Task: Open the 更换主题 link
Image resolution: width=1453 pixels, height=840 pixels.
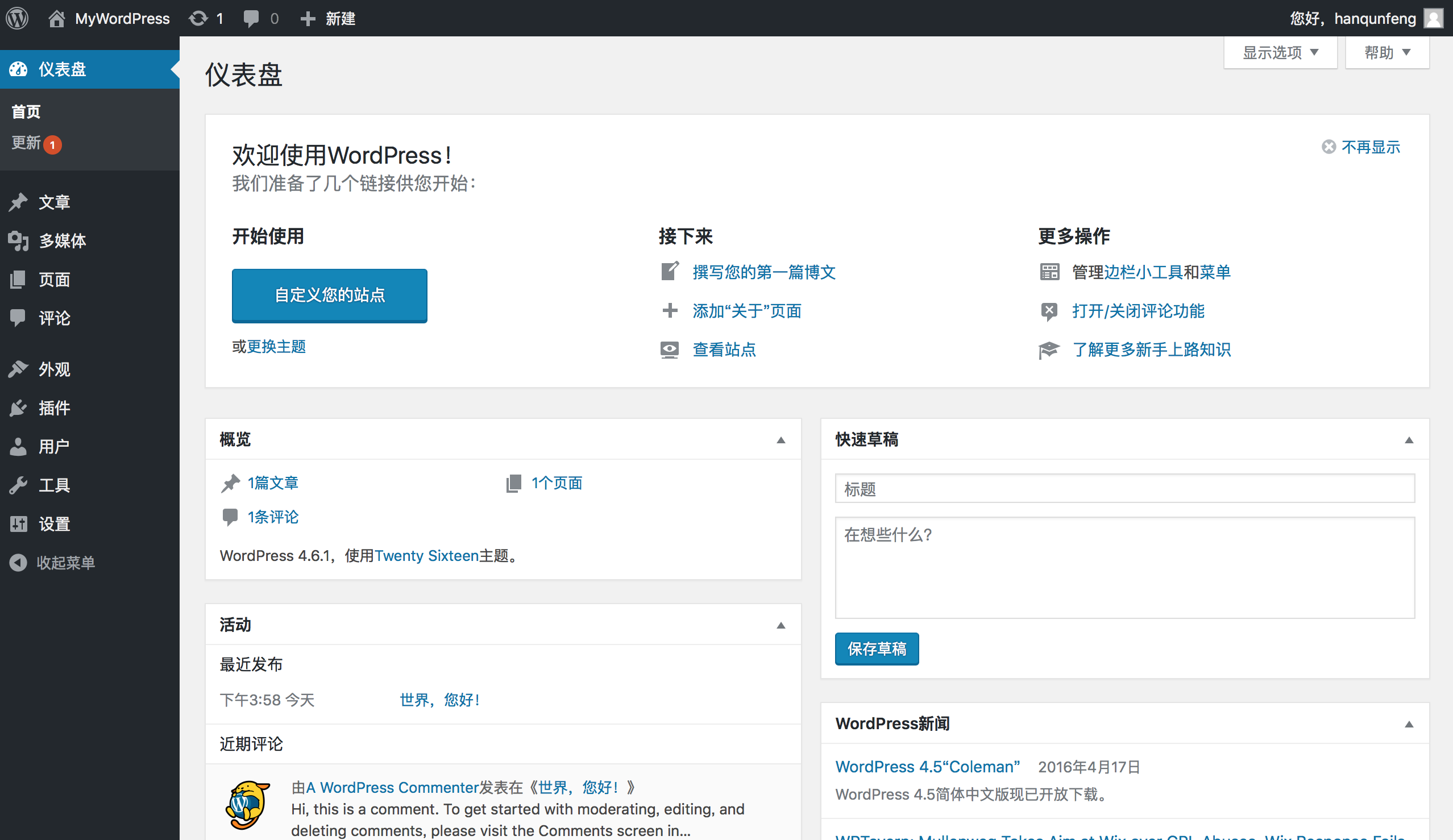Action: tap(276, 346)
